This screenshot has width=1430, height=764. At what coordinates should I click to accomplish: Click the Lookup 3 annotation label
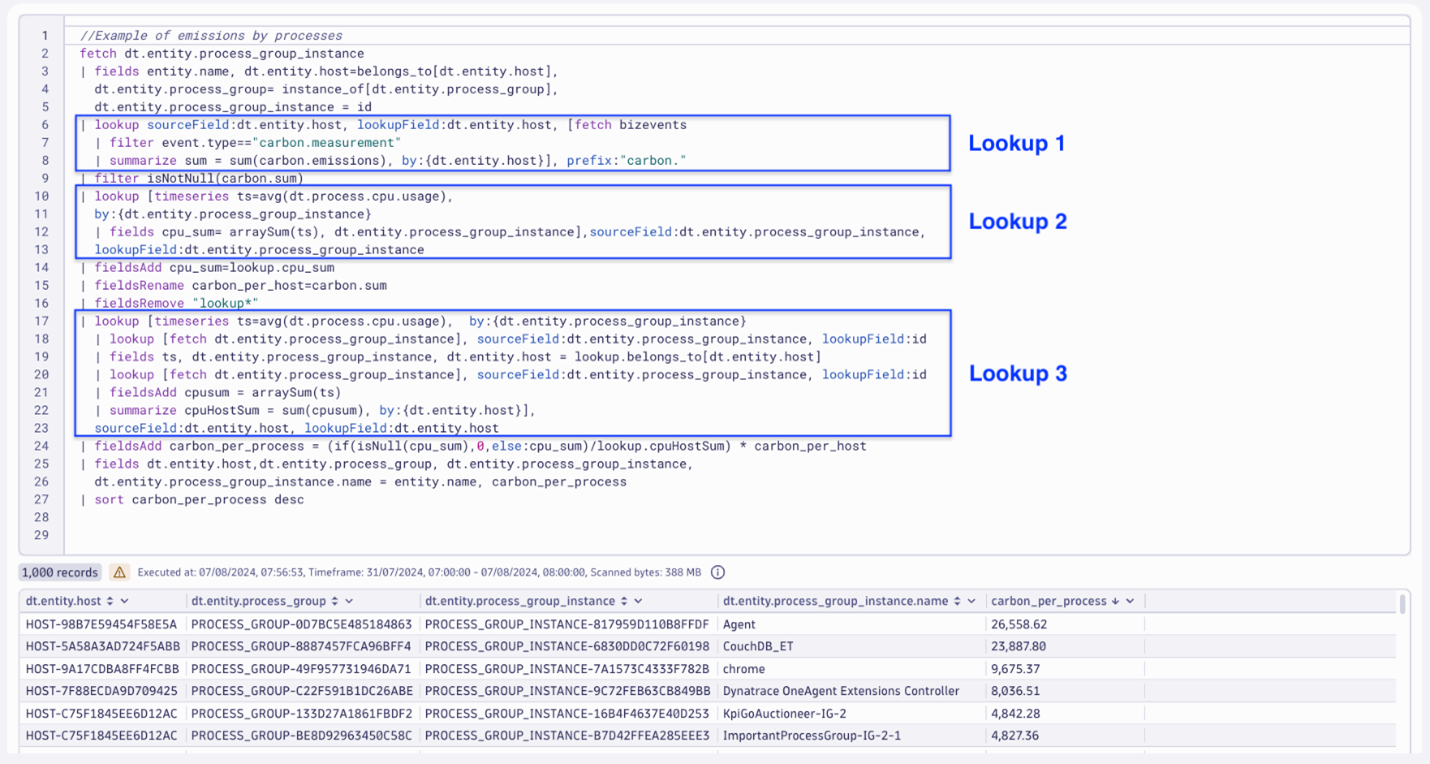coord(1017,374)
